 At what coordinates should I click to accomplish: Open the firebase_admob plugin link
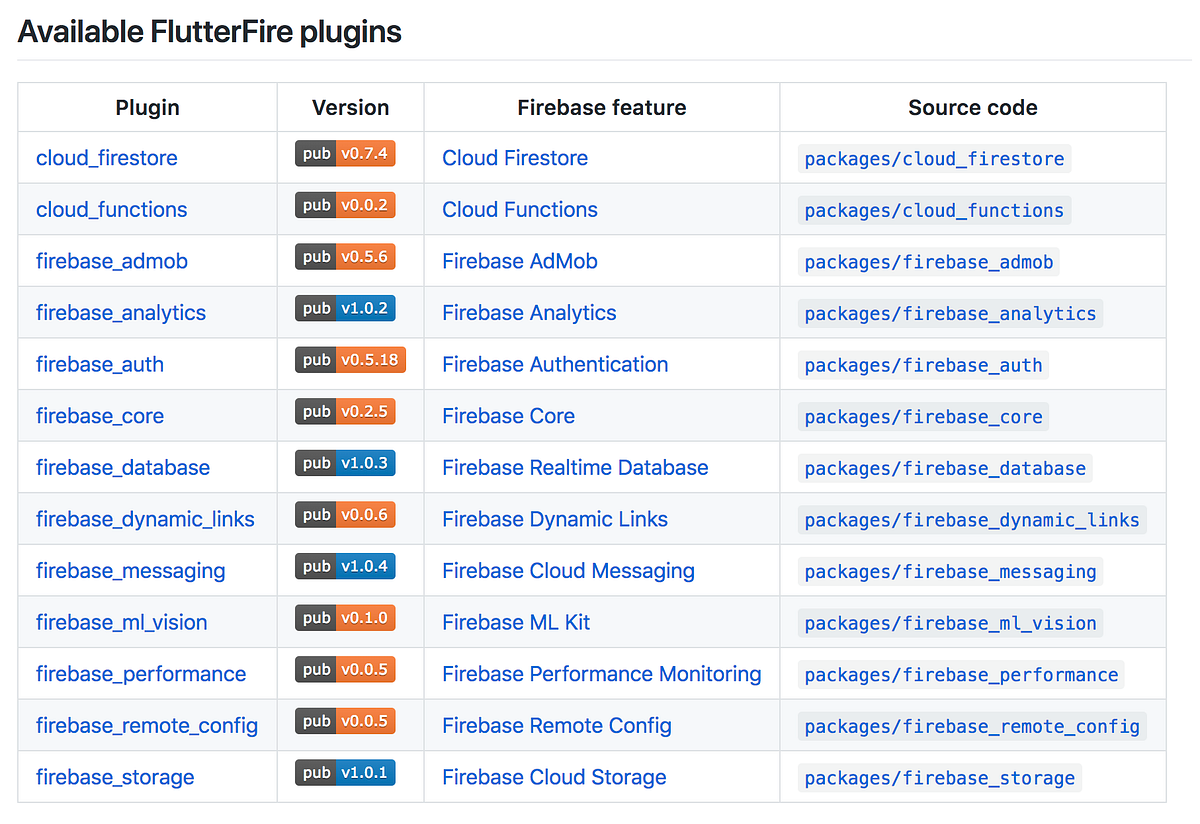point(111,261)
